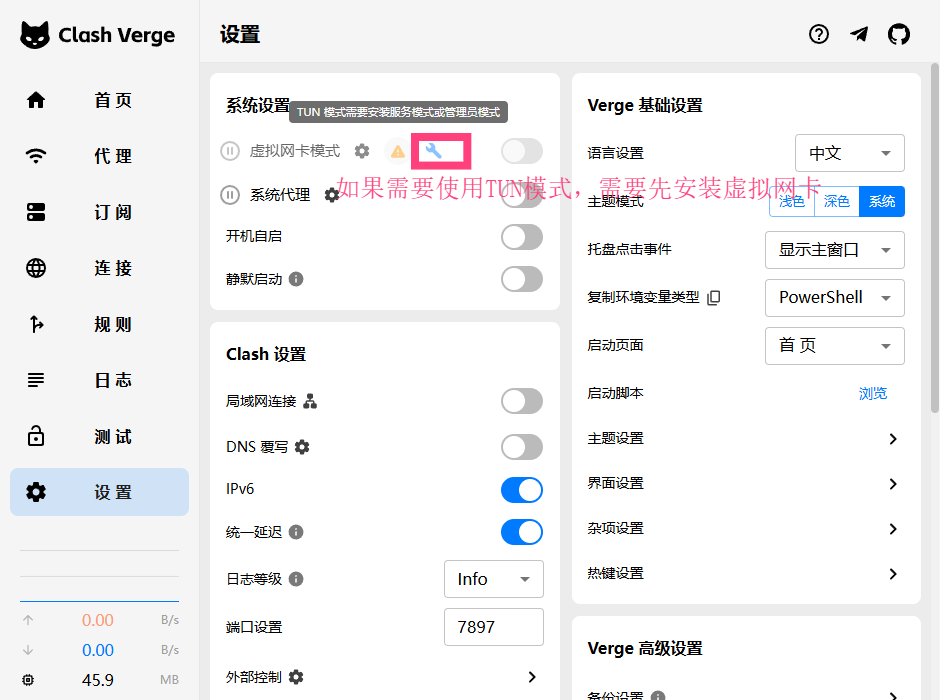Viewport: 940px width, 700px height.
Task: Select 浅色 theme mode
Action: point(791,201)
